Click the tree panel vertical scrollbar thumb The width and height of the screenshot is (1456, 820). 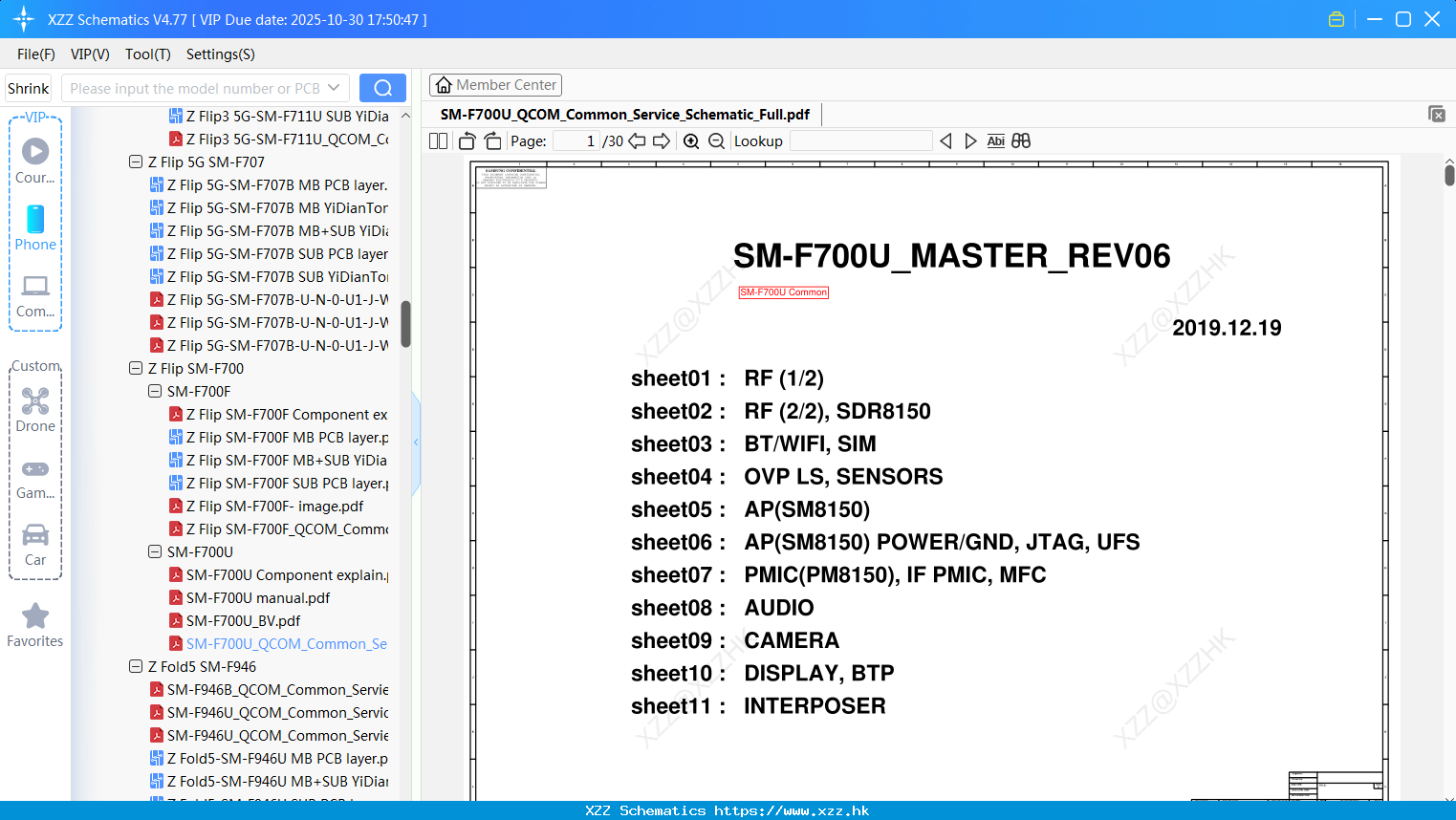tap(405, 324)
